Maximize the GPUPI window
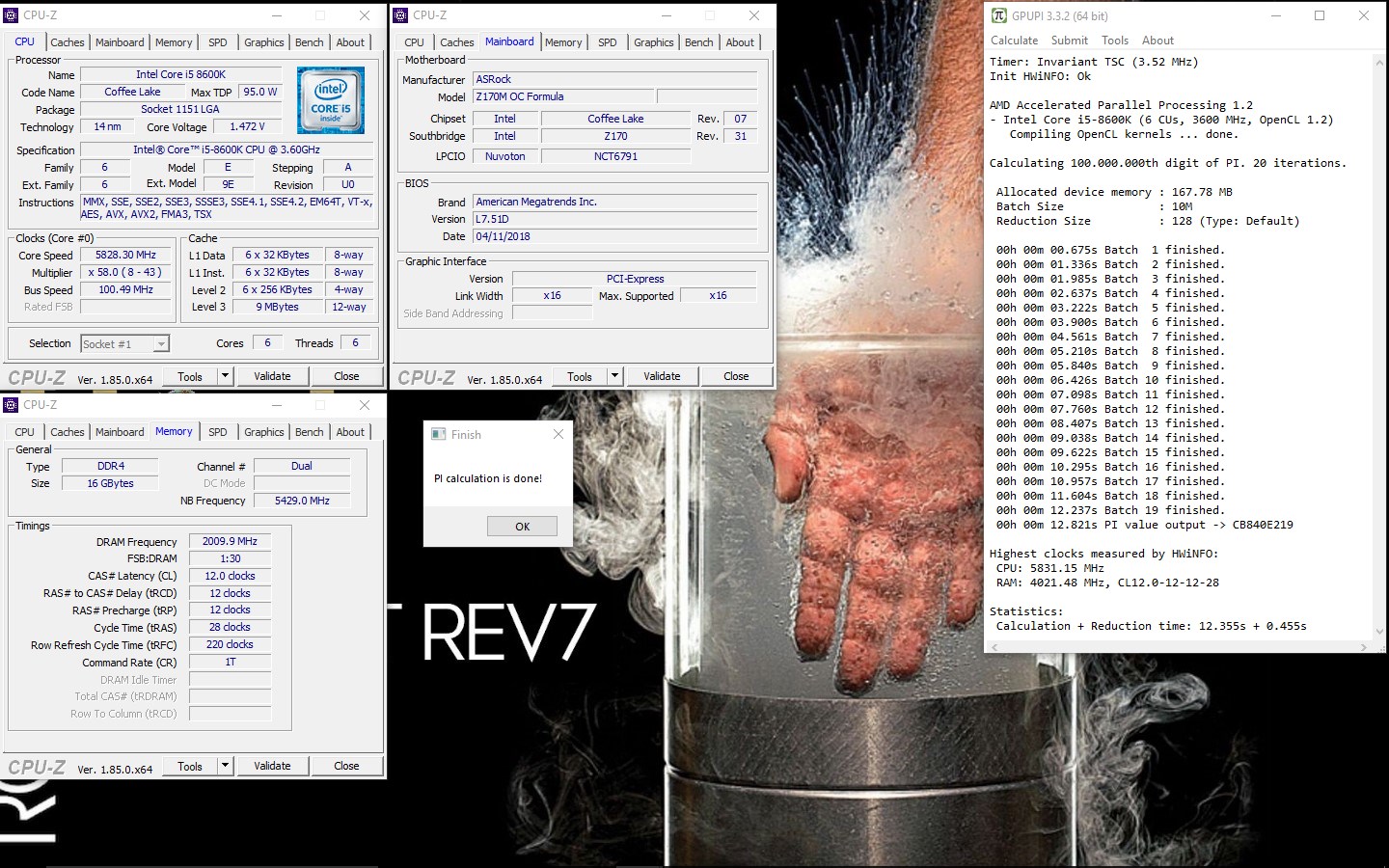This screenshot has width=1389, height=868. tap(1320, 15)
